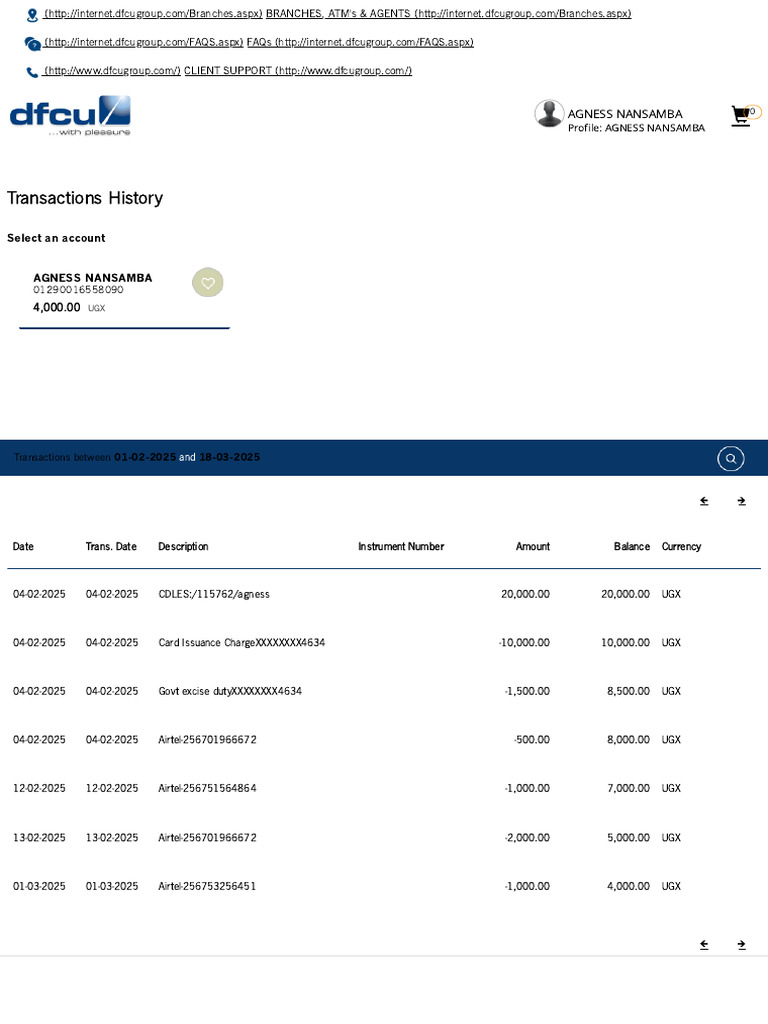Click the www.dfcugroup.com URL link at the start
The width and height of the screenshot is (768, 1024).
[112, 71]
